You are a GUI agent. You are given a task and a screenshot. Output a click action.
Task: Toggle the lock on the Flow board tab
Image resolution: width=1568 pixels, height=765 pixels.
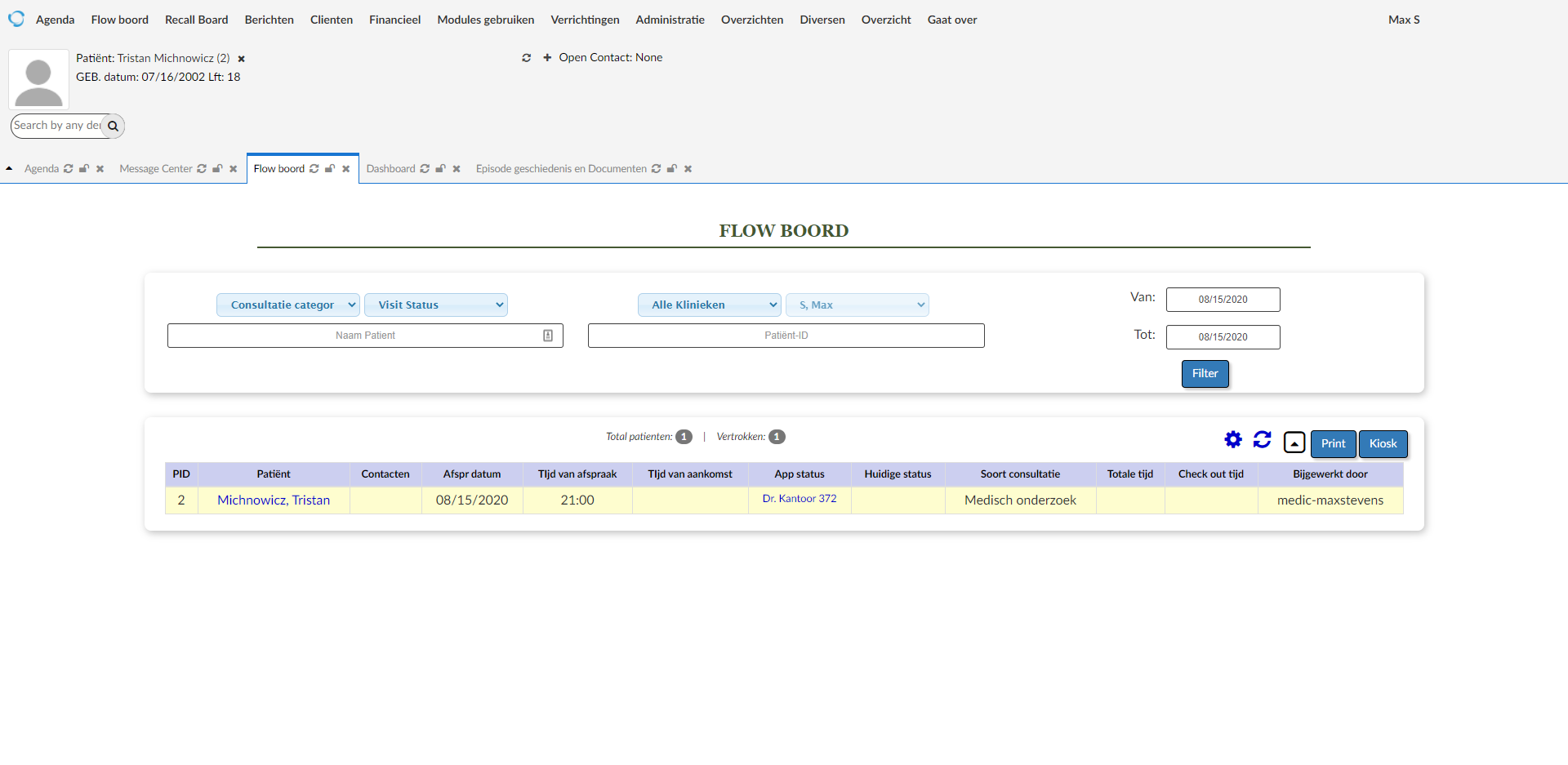click(x=330, y=169)
